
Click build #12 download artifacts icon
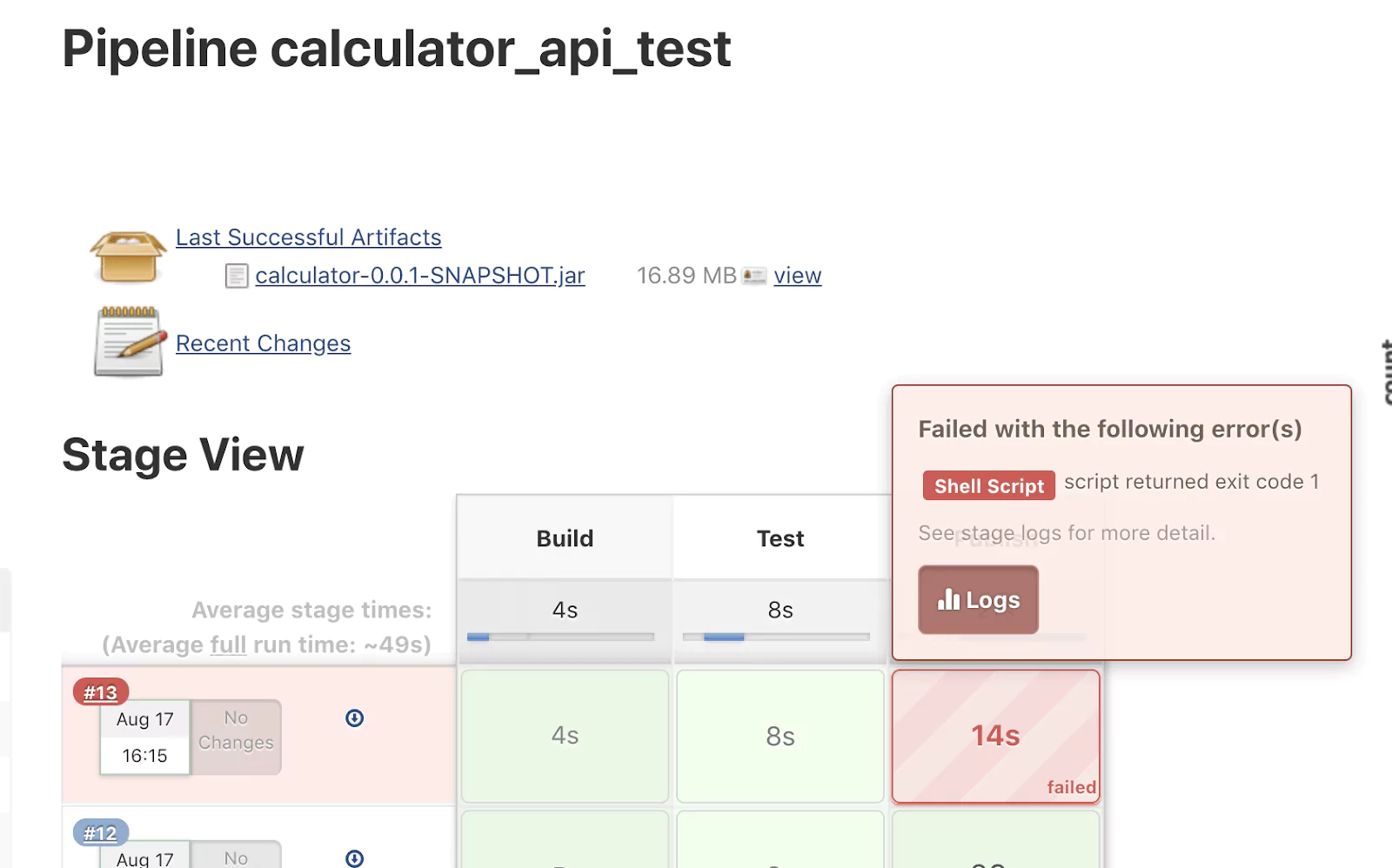point(355,858)
